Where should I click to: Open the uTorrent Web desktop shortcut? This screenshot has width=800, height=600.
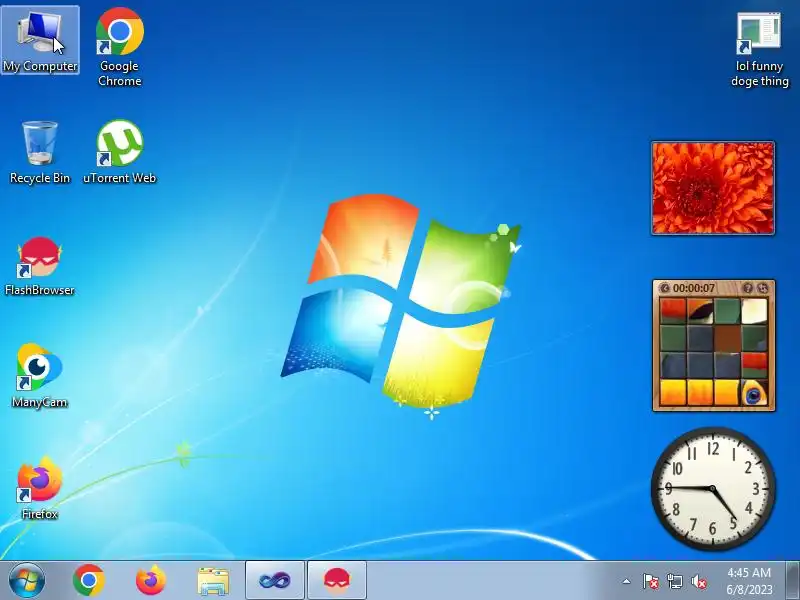coord(119,152)
